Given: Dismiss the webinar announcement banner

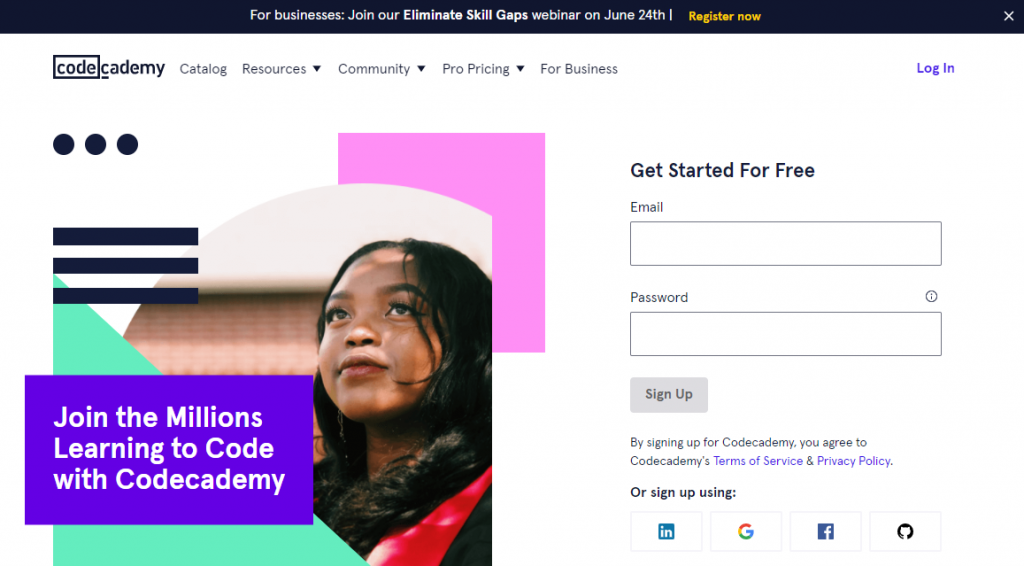Looking at the screenshot, I should point(1008,16).
